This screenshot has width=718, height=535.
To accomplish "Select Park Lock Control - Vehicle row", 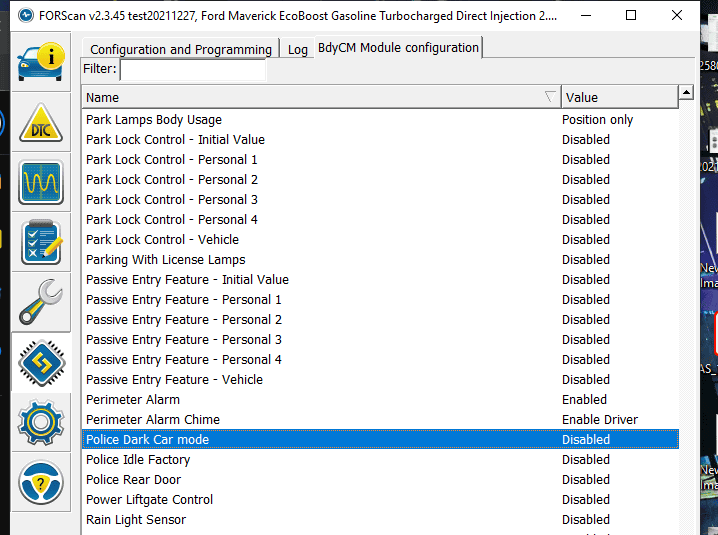I will 380,240.
